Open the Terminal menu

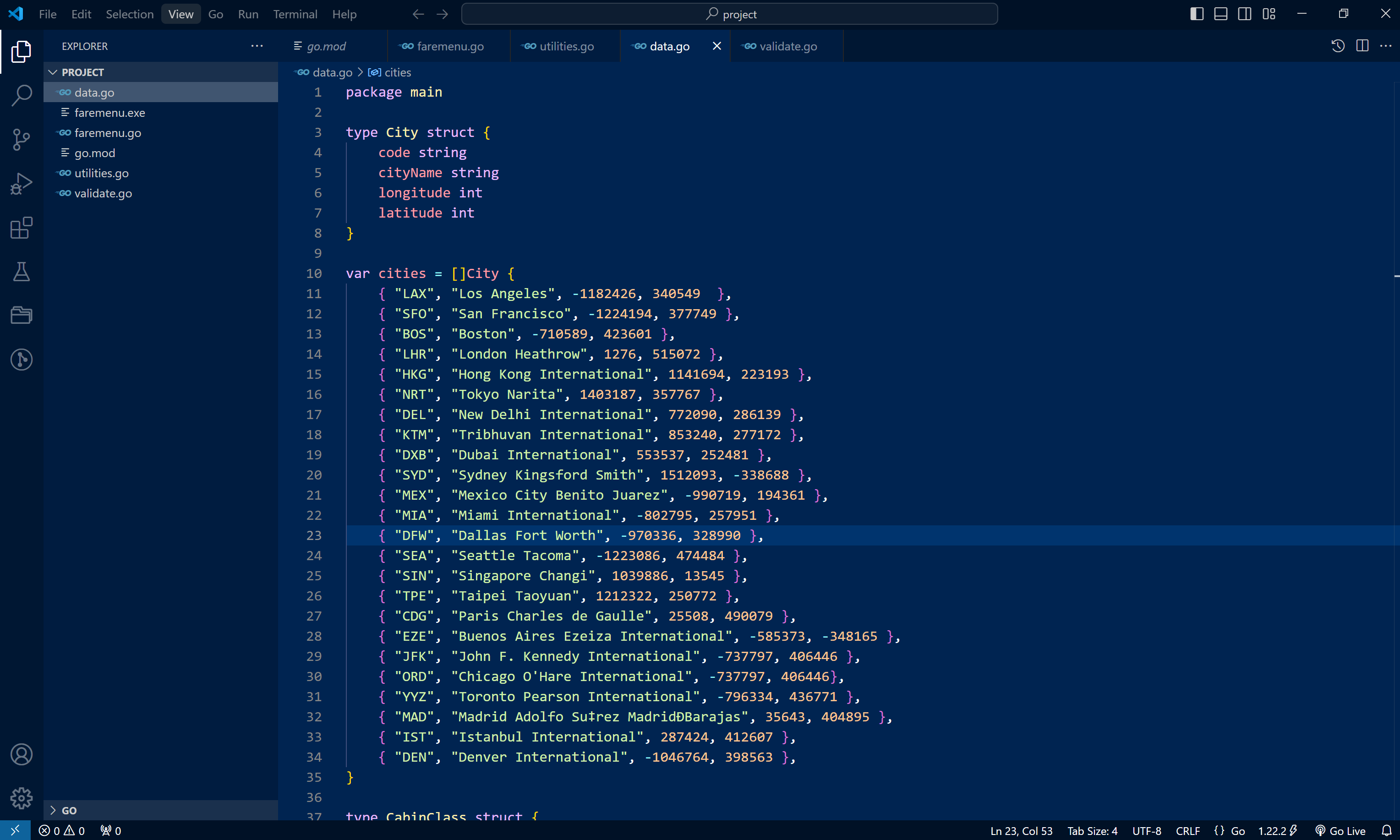click(x=295, y=14)
